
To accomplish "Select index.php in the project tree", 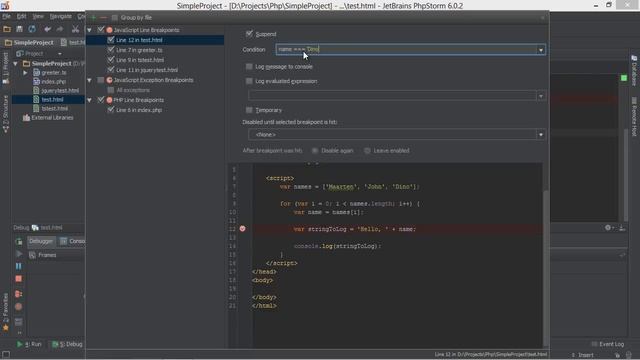I will [x=53, y=82].
